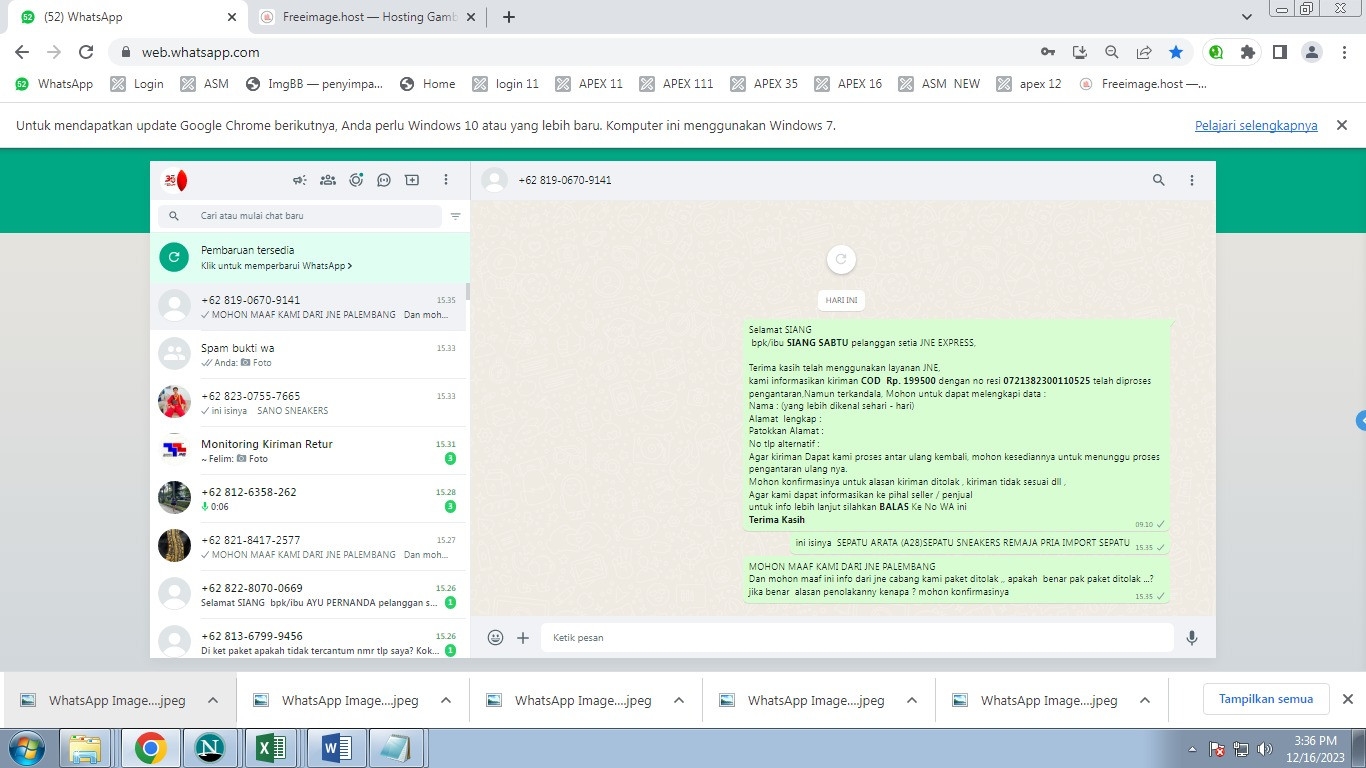Click the 'Pelajari selengkapnya' link
Image resolution: width=1366 pixels, height=768 pixels.
(1256, 126)
